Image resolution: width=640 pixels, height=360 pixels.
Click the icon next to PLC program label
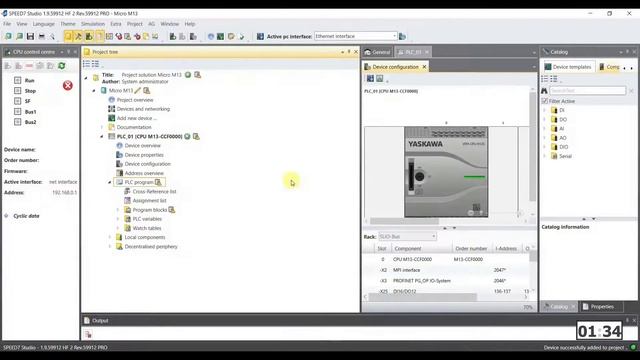click(x=158, y=182)
